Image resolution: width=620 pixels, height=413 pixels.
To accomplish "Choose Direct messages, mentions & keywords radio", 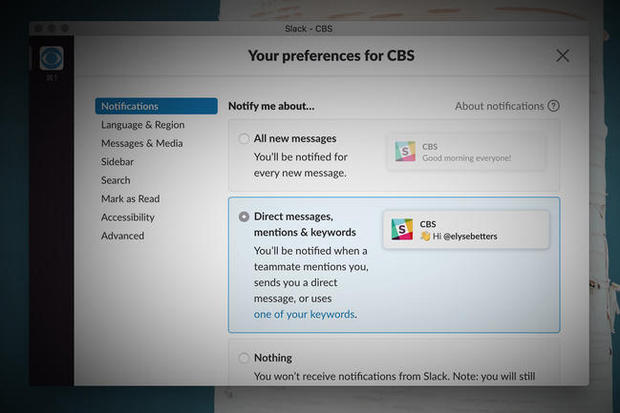I will (x=244, y=217).
